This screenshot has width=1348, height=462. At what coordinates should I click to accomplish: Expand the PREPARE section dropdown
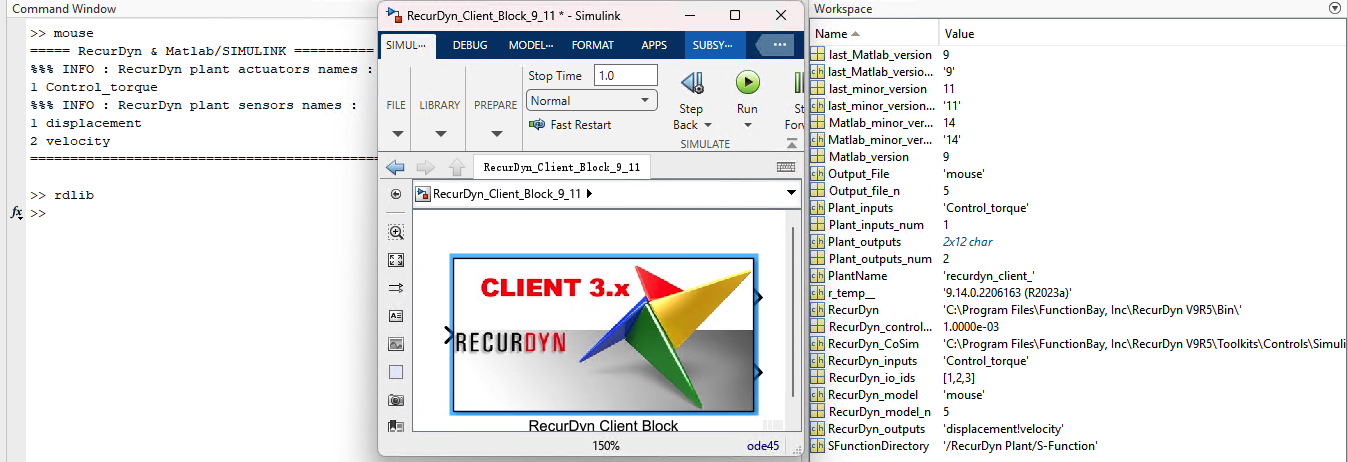495,134
